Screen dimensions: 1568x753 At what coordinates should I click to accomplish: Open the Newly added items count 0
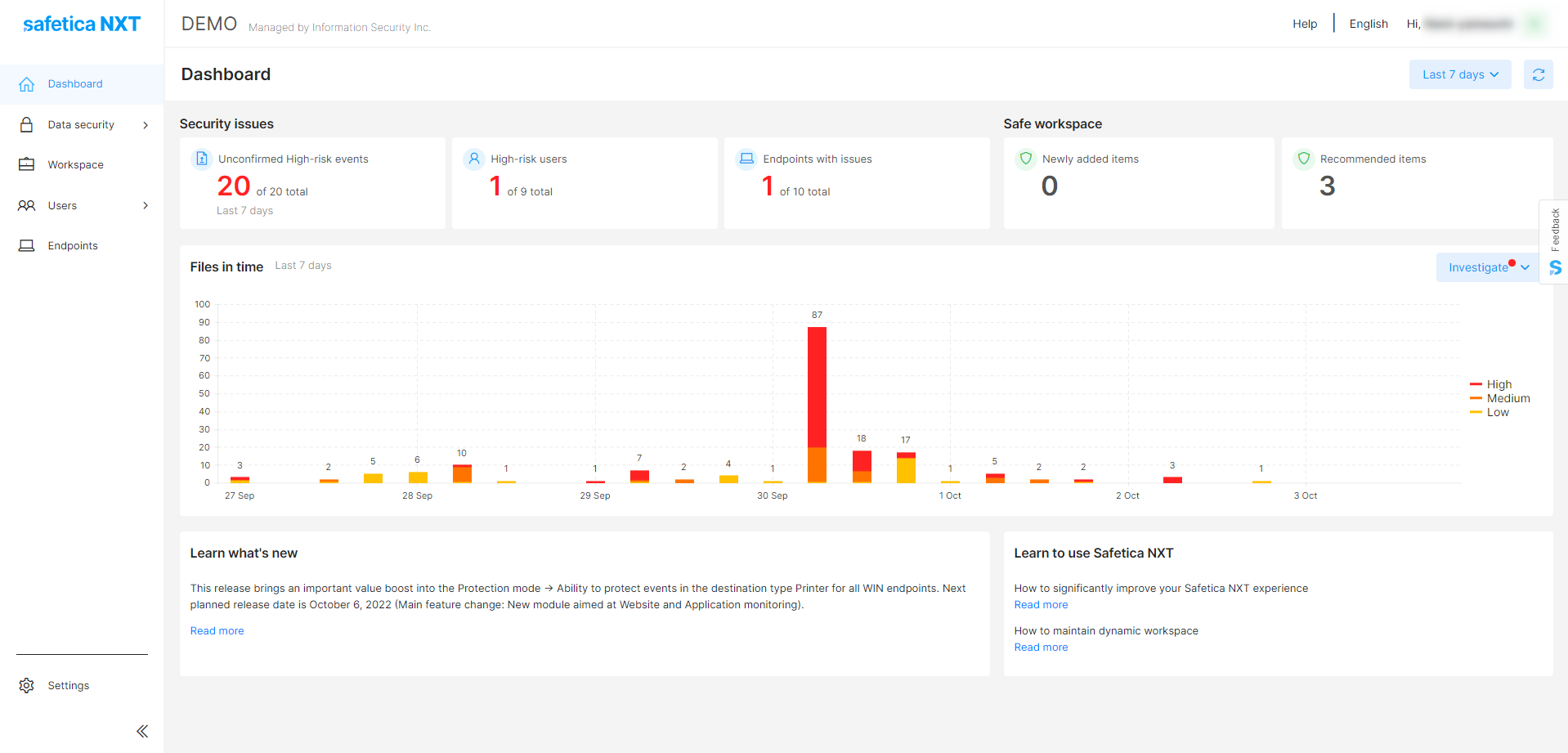tap(1050, 186)
